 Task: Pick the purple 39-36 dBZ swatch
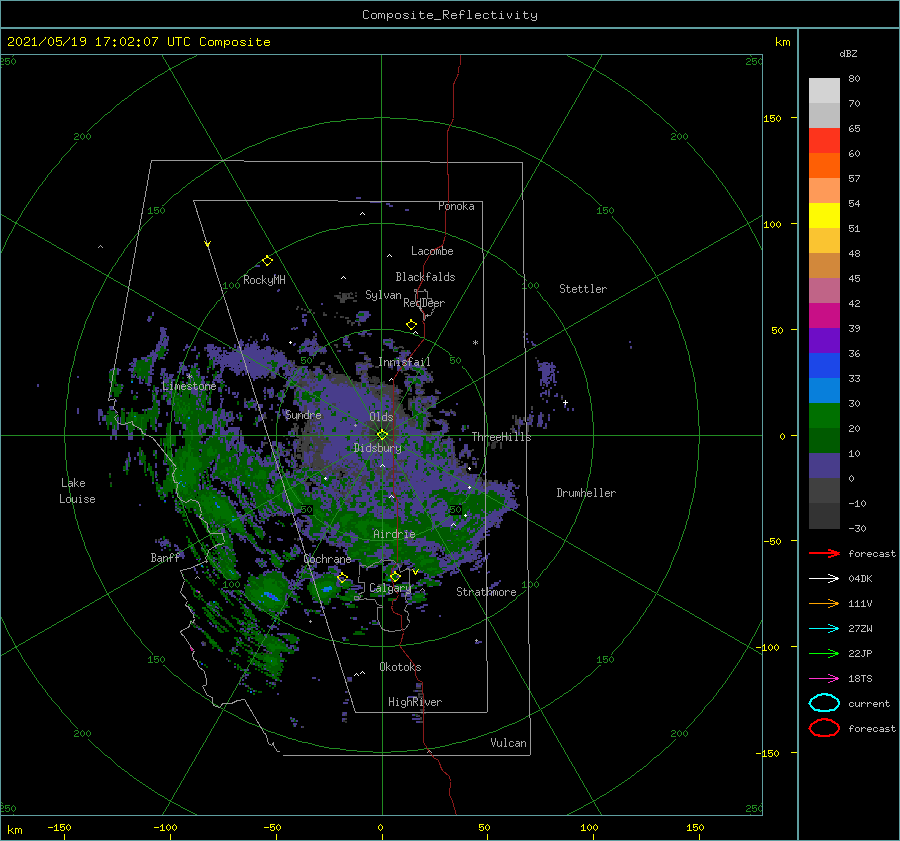click(824, 341)
